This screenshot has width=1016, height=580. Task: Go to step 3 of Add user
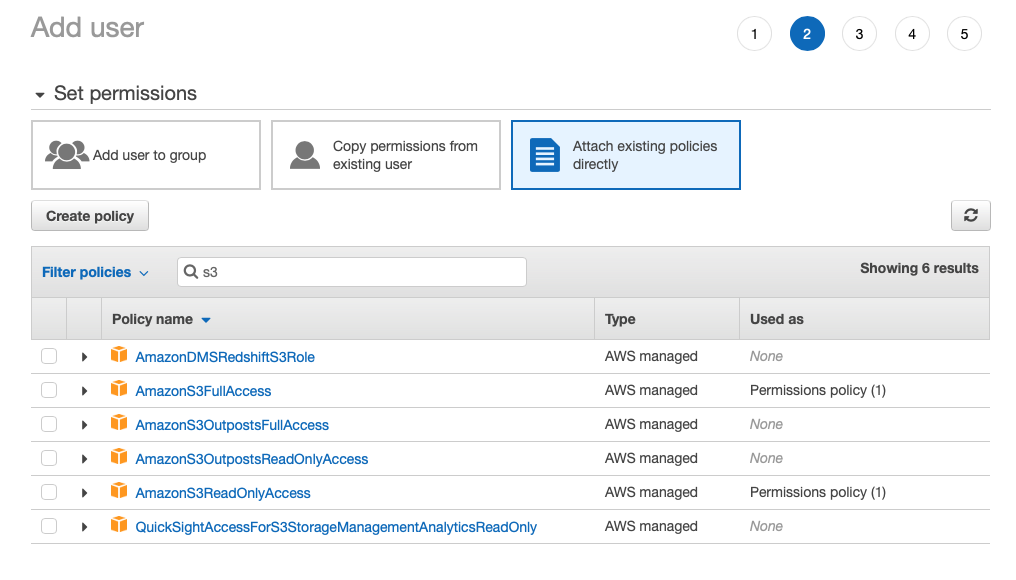(859, 33)
